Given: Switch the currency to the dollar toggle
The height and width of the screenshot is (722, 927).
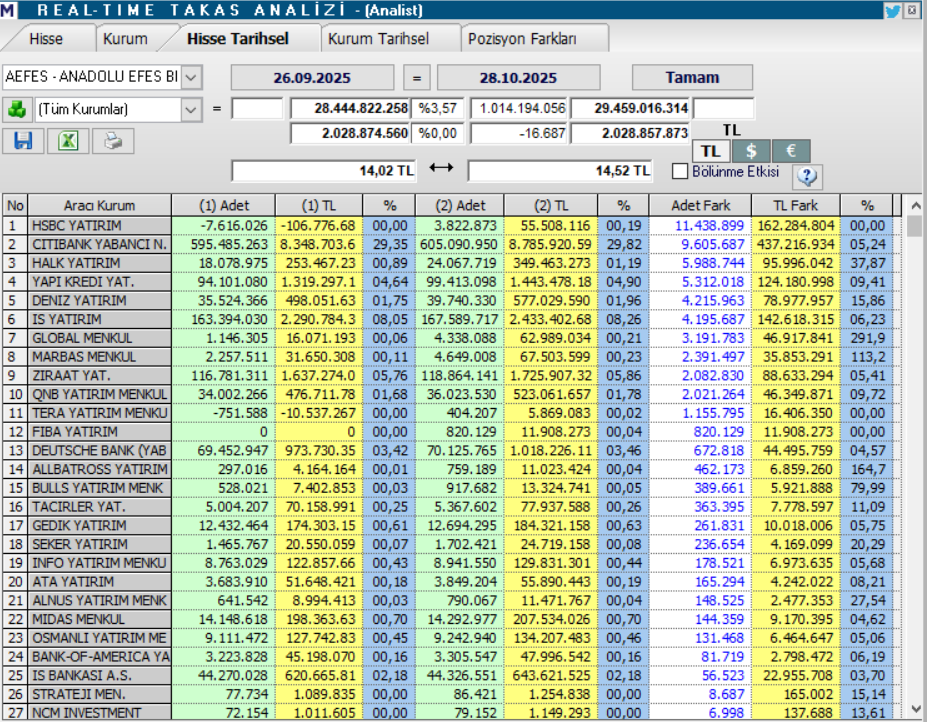Looking at the screenshot, I should click(x=751, y=151).
